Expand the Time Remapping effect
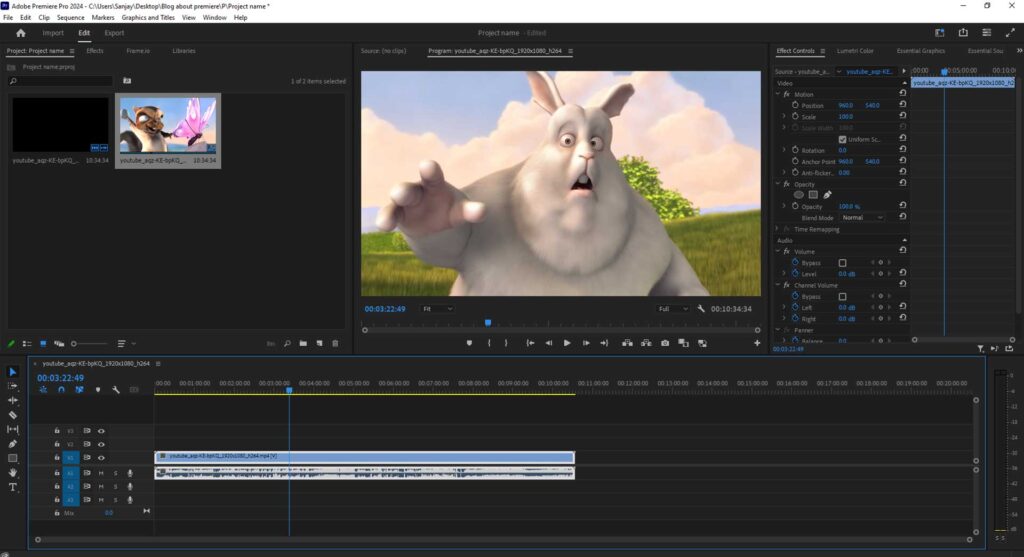 click(777, 229)
